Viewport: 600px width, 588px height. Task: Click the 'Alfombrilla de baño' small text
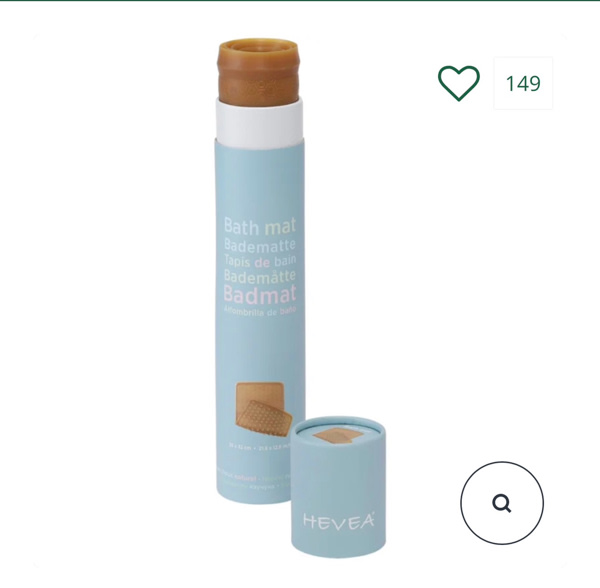(x=259, y=311)
